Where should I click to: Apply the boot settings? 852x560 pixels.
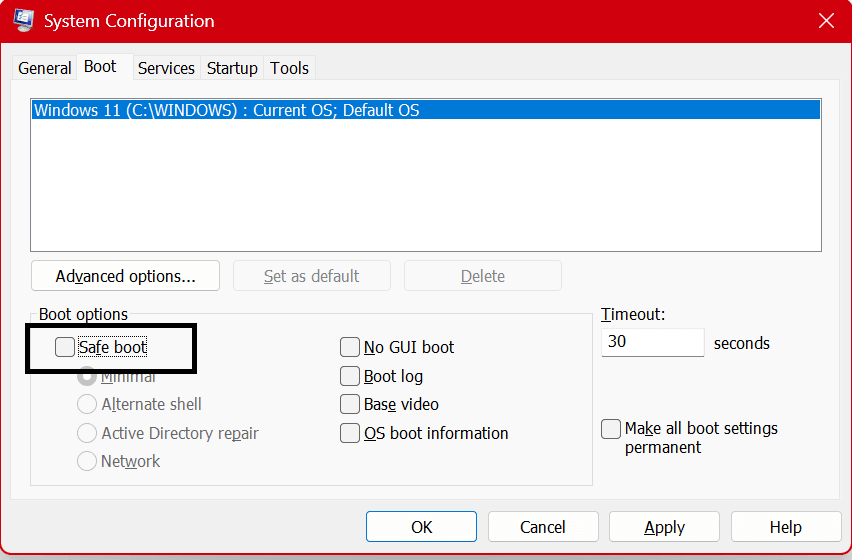point(664,526)
